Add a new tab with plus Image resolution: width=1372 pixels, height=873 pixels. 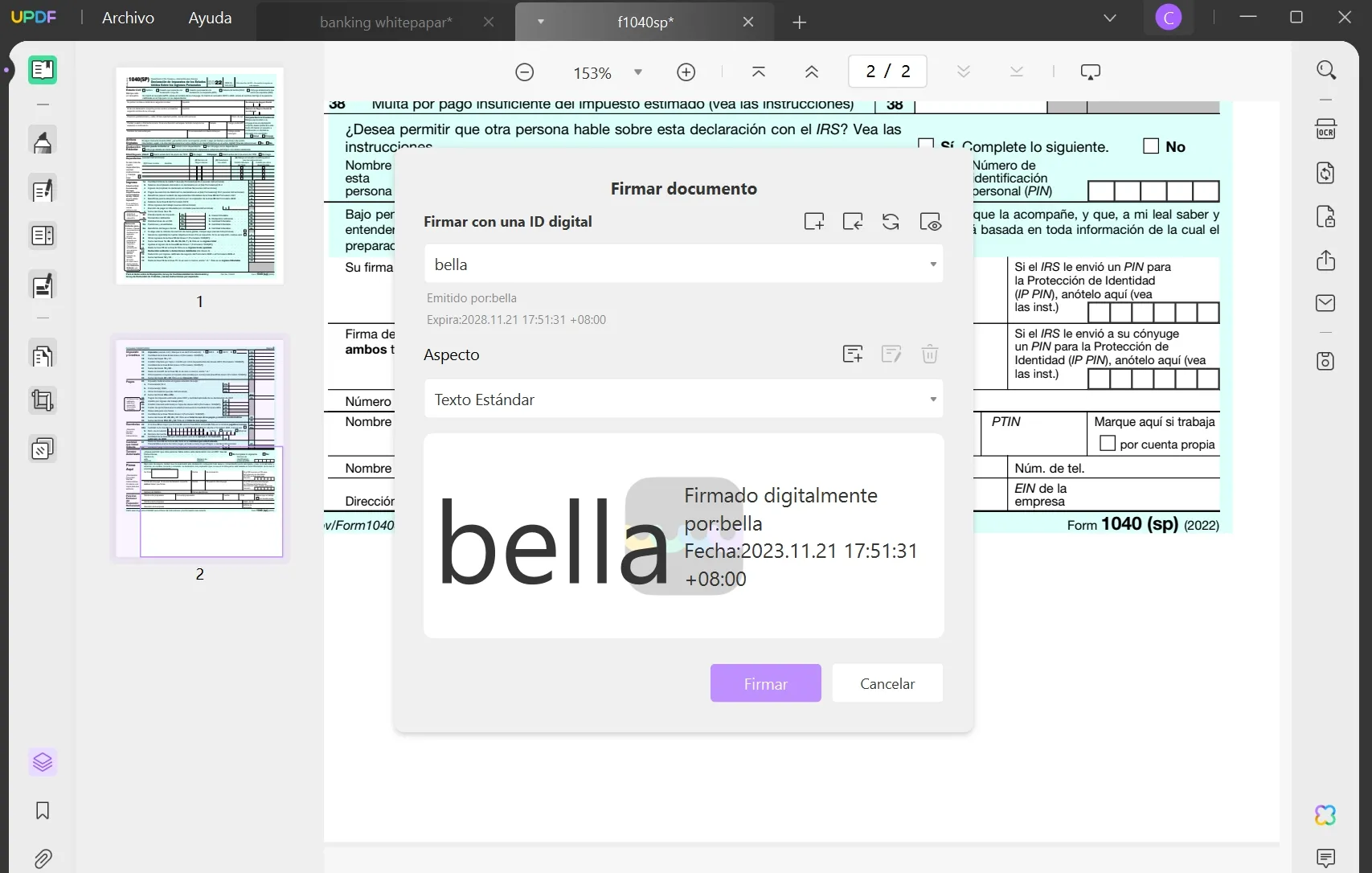tap(799, 23)
